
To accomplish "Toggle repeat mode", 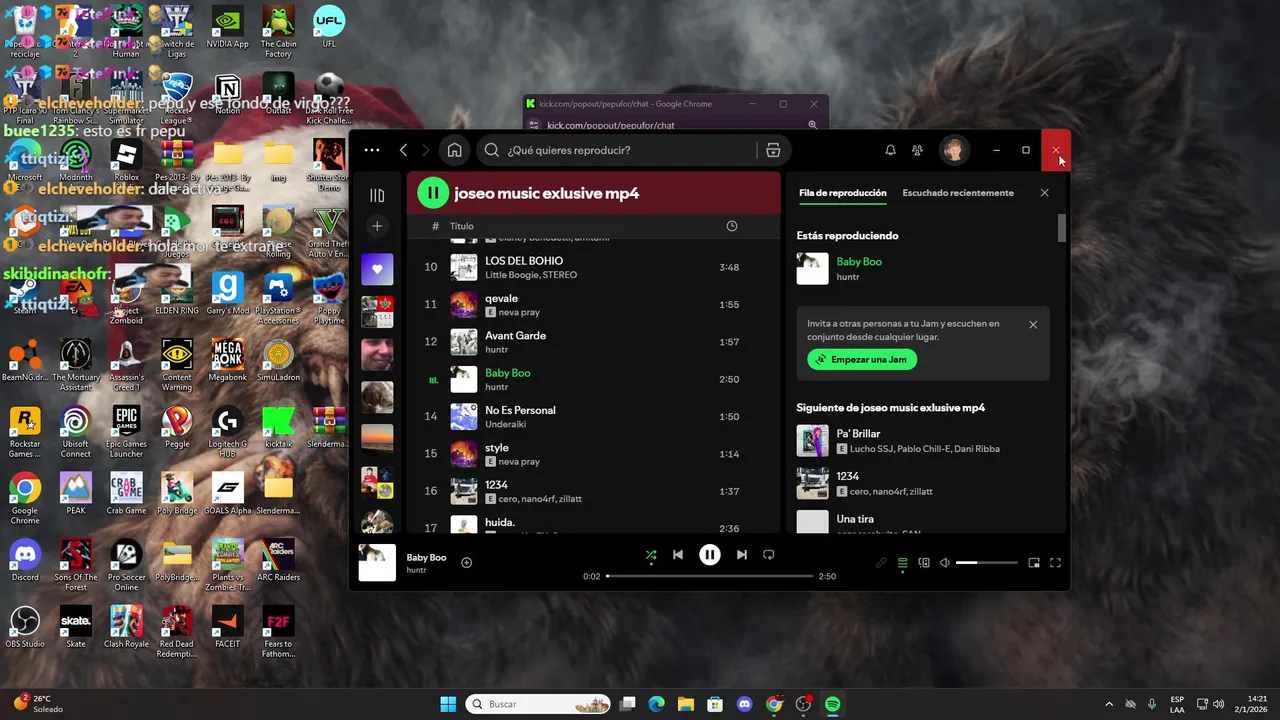I will point(768,555).
